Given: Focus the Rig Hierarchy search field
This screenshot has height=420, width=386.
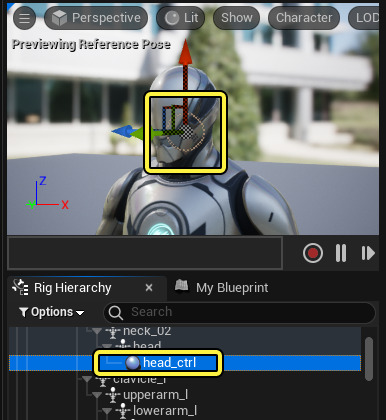Looking at the screenshot, I should coord(240,312).
